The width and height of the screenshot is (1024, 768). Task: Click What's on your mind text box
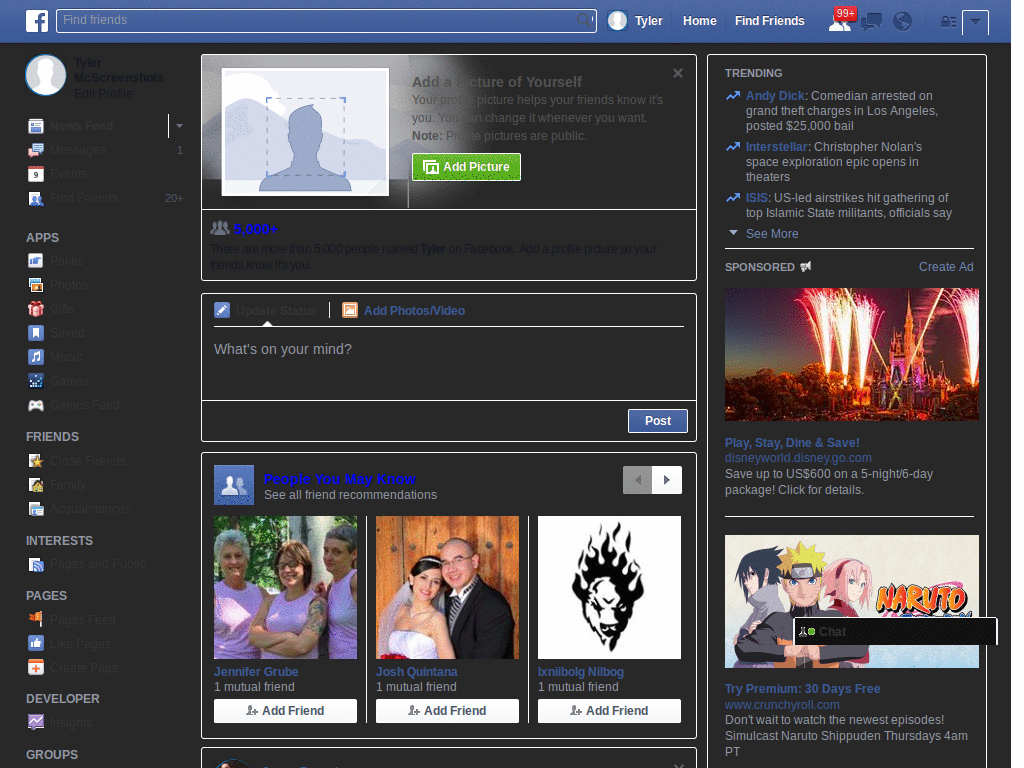(x=449, y=363)
